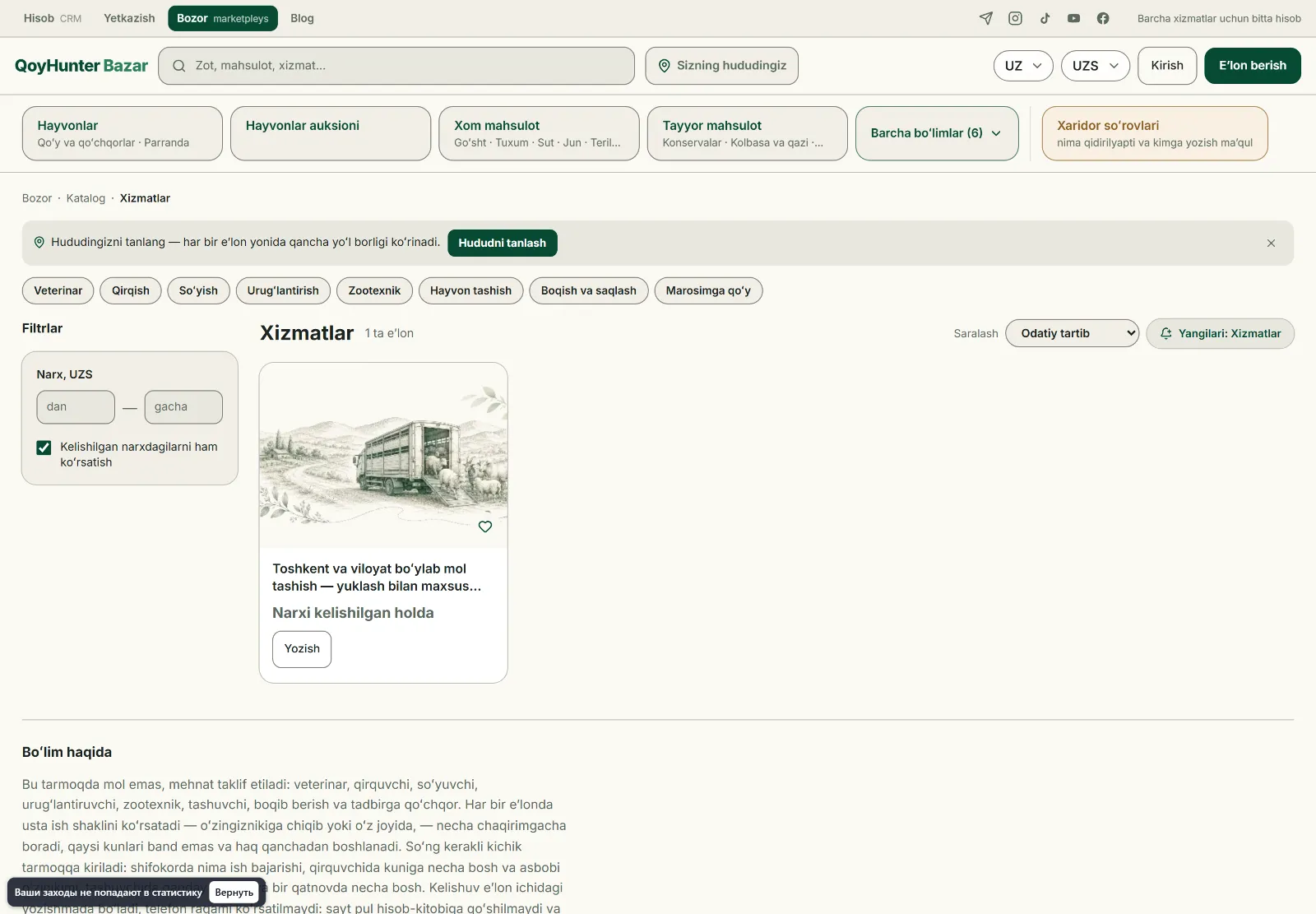Open the Facebook icon link
This screenshot has width=1316, height=914.
[1103, 18]
